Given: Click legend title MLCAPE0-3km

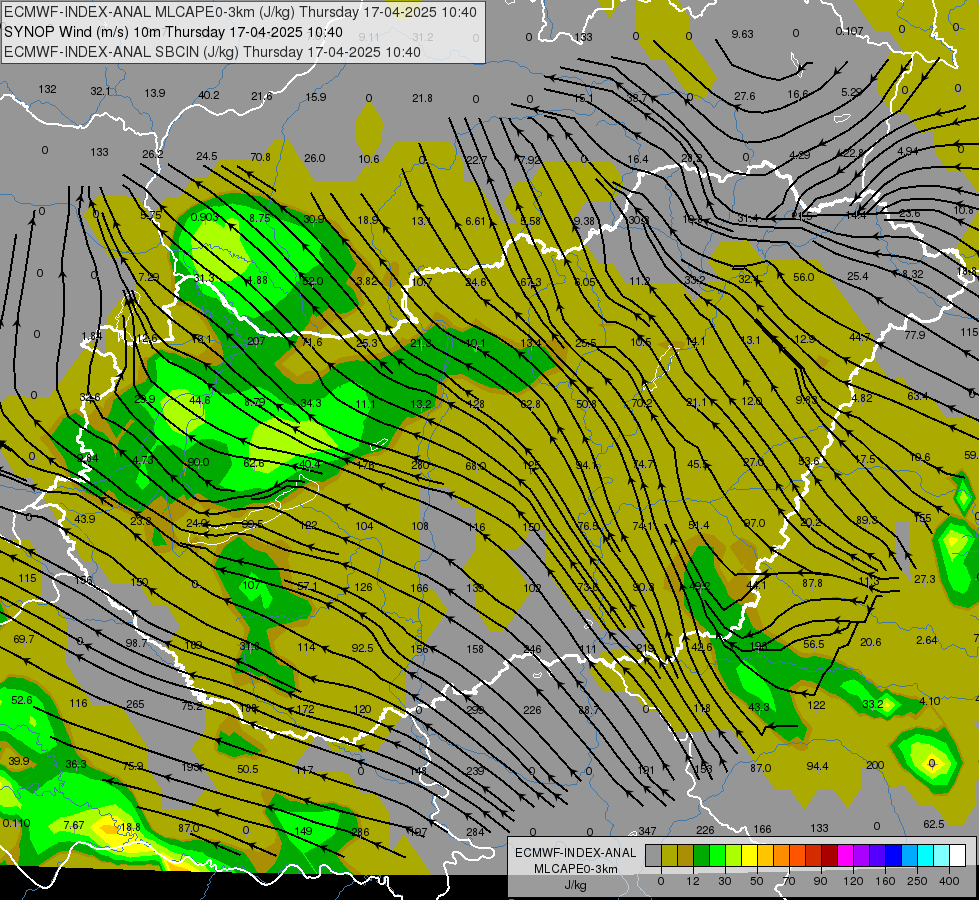Looking at the screenshot, I should click(575, 869).
